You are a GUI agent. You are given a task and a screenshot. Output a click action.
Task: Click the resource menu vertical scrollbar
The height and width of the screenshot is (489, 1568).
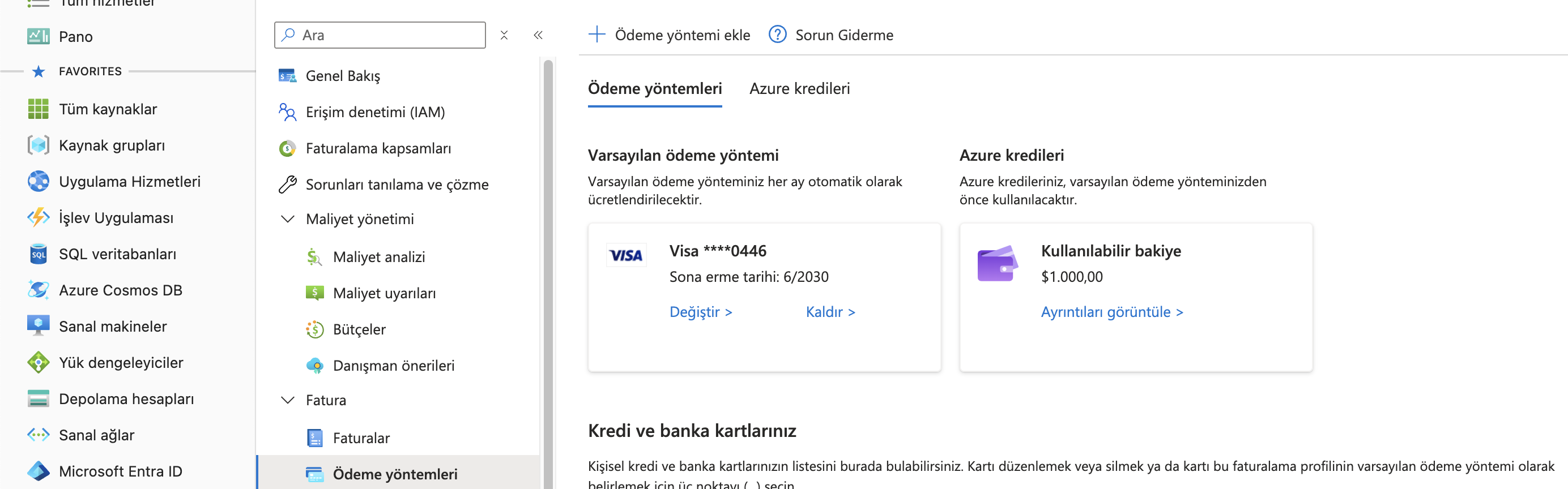click(548, 274)
